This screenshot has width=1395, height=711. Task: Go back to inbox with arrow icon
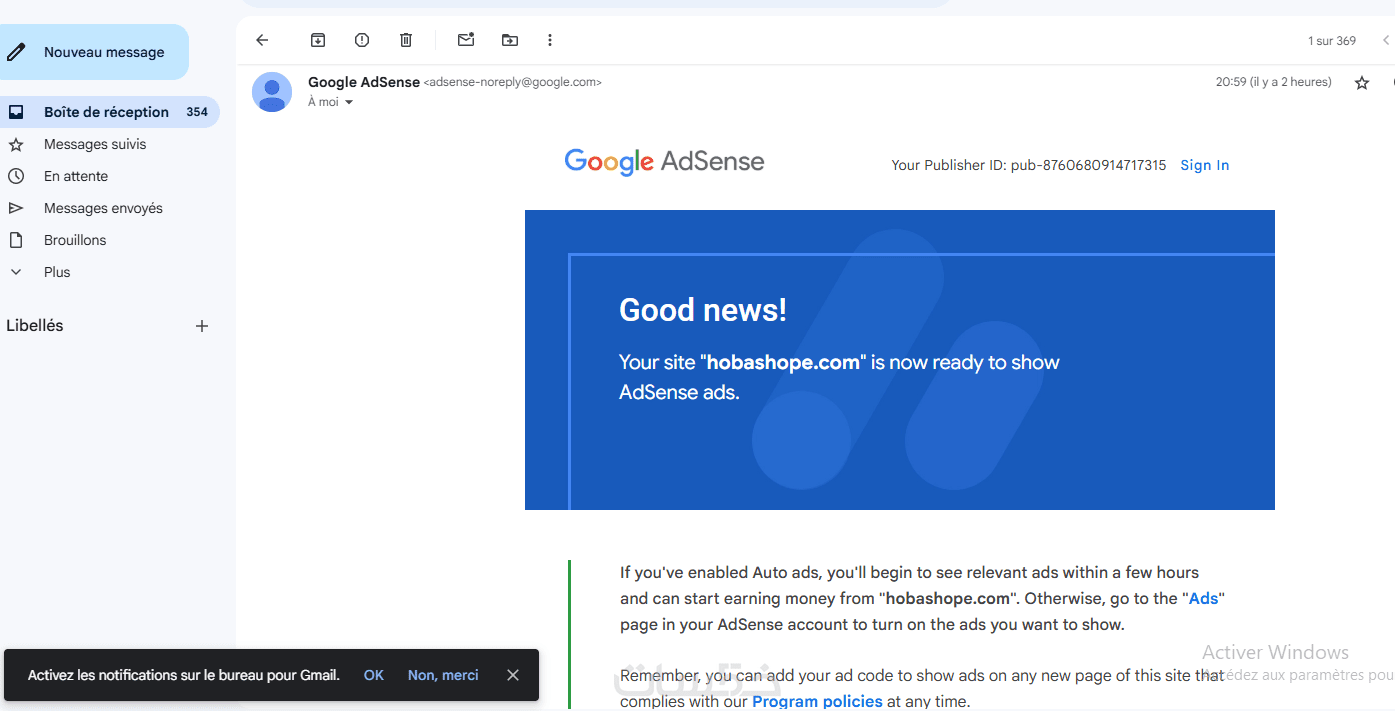click(262, 40)
